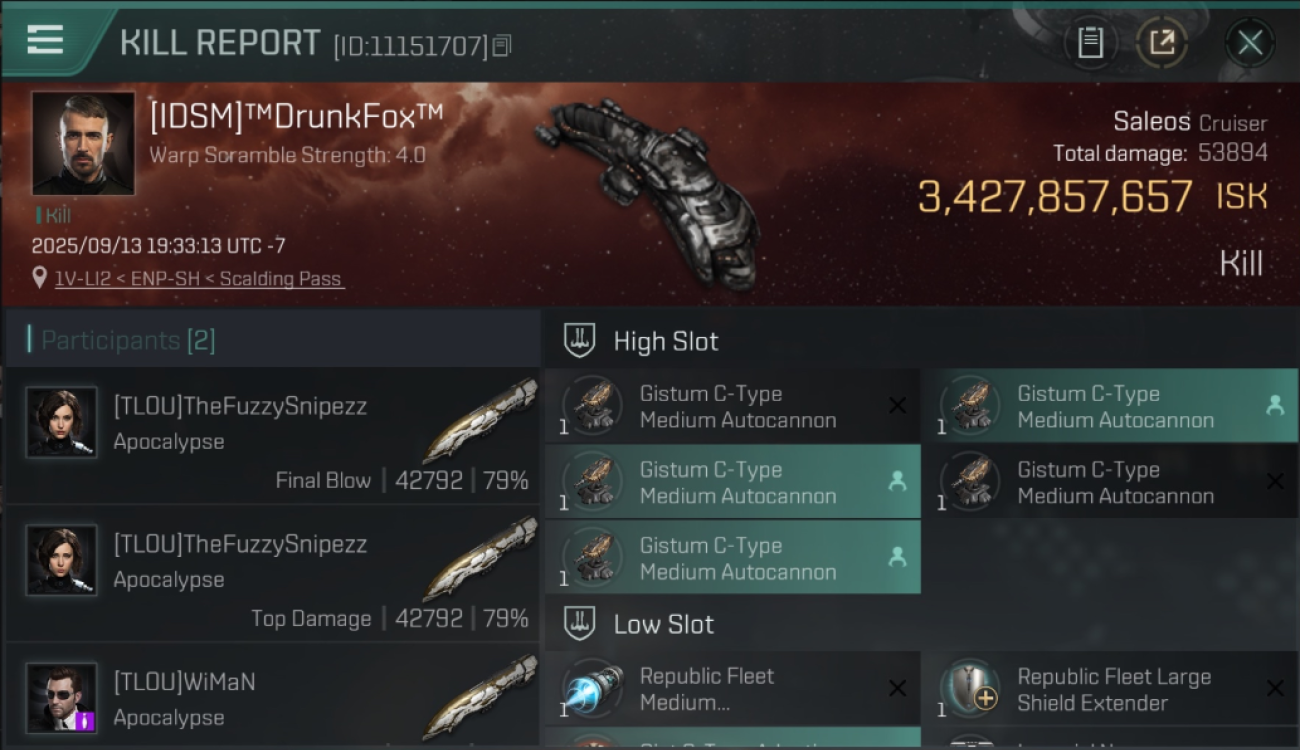Collapse the High Slot section header

click(666, 341)
